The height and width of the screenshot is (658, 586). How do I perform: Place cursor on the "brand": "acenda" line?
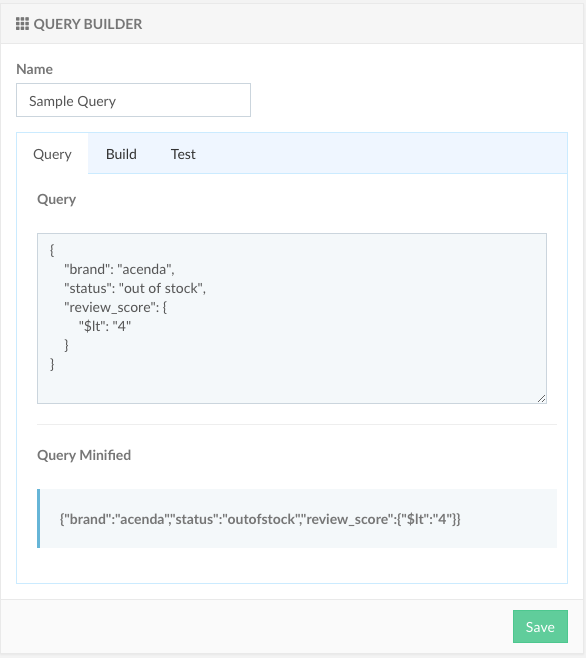coord(119,269)
